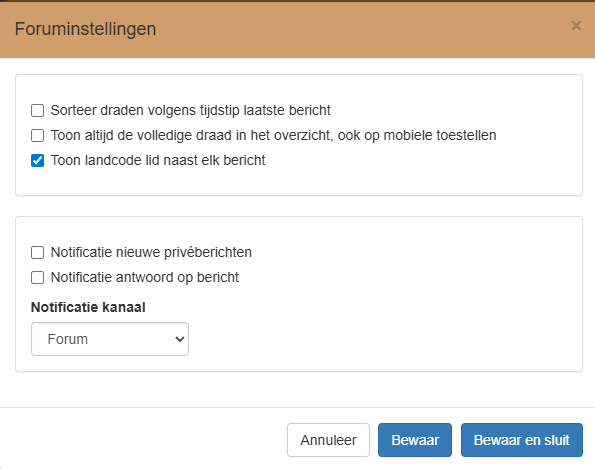This screenshot has width=595, height=469.
Task: Select the 'Notificatie nieuwe privéberichten' label text
Action: (x=151, y=252)
